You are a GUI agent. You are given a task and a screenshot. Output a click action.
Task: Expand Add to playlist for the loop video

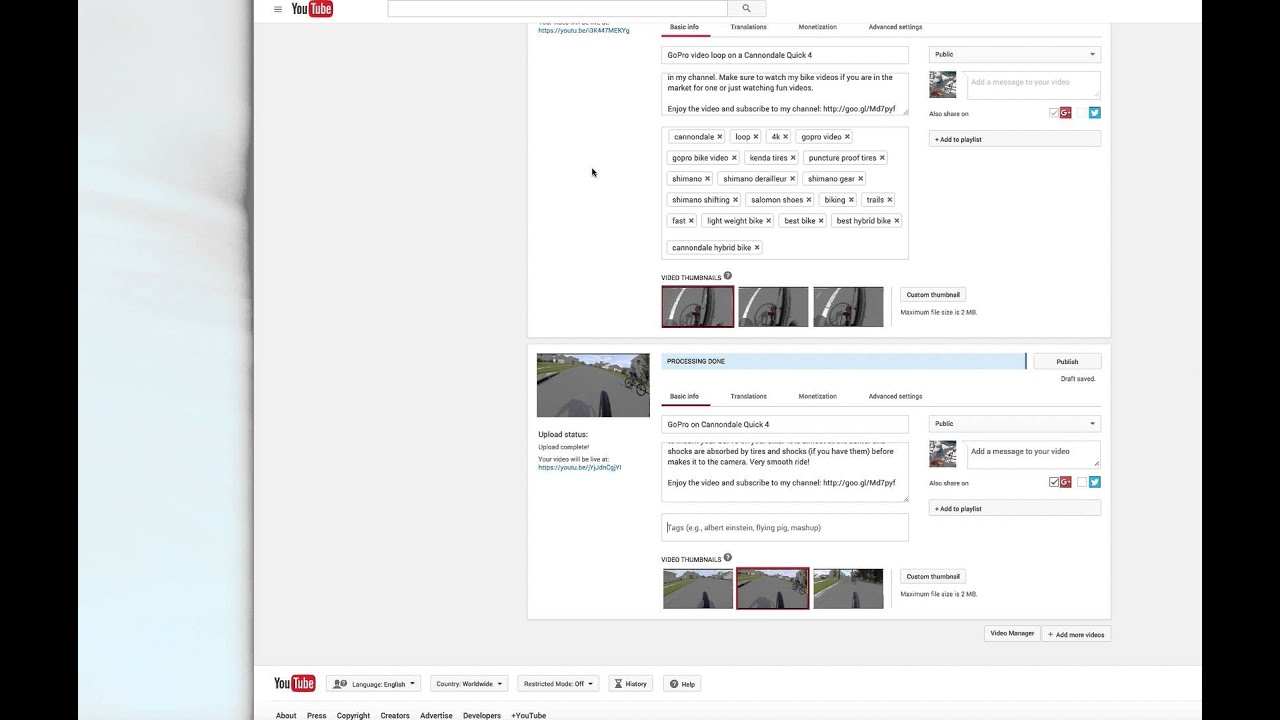(1015, 139)
